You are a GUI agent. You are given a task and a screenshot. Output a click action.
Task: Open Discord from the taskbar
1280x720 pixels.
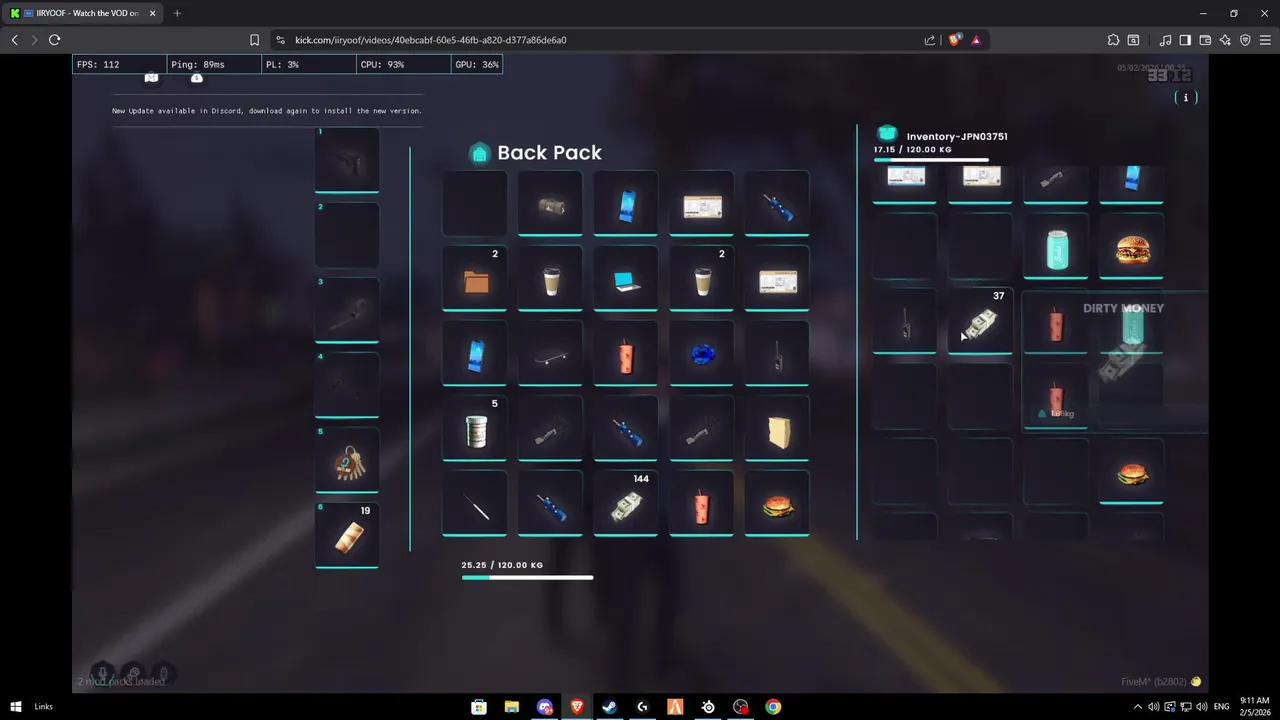(x=544, y=707)
